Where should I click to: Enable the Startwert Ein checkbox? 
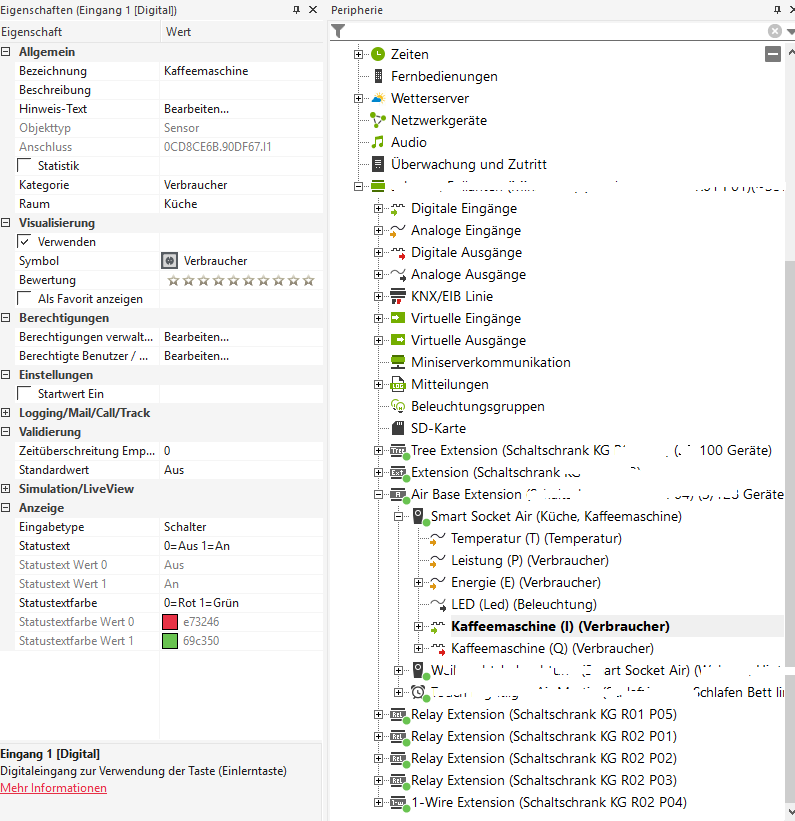(24, 393)
